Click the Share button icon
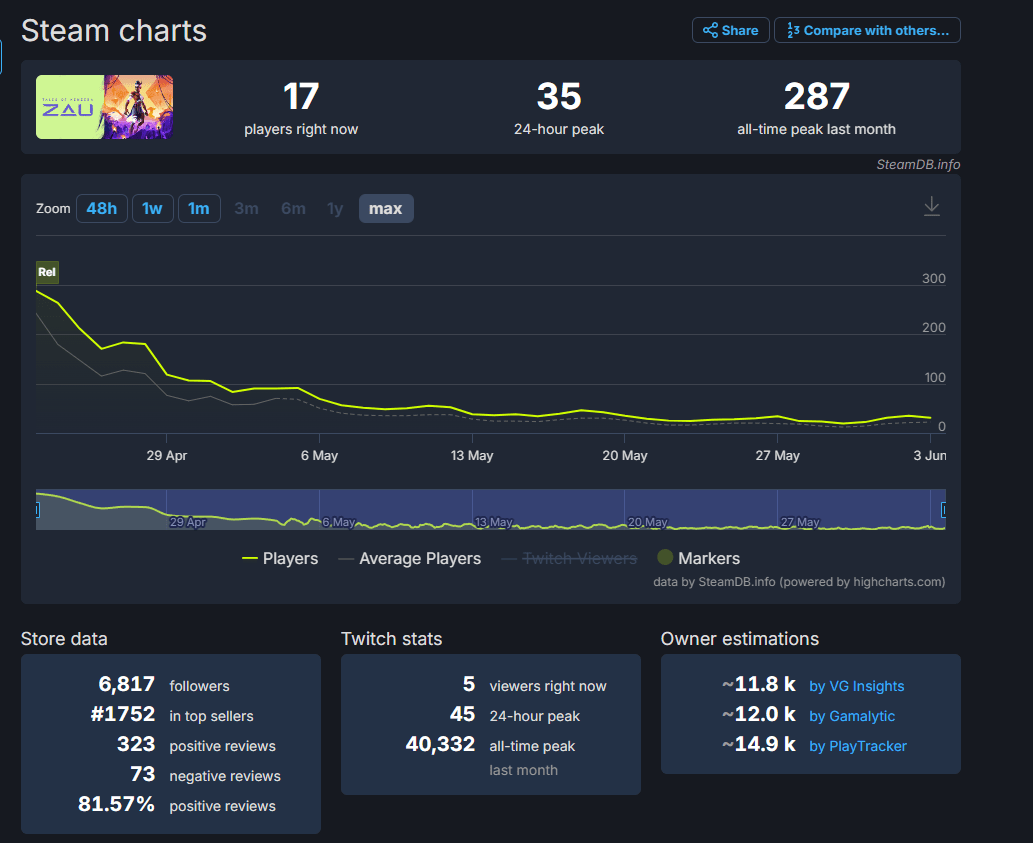The height and width of the screenshot is (843, 1033). (x=710, y=30)
